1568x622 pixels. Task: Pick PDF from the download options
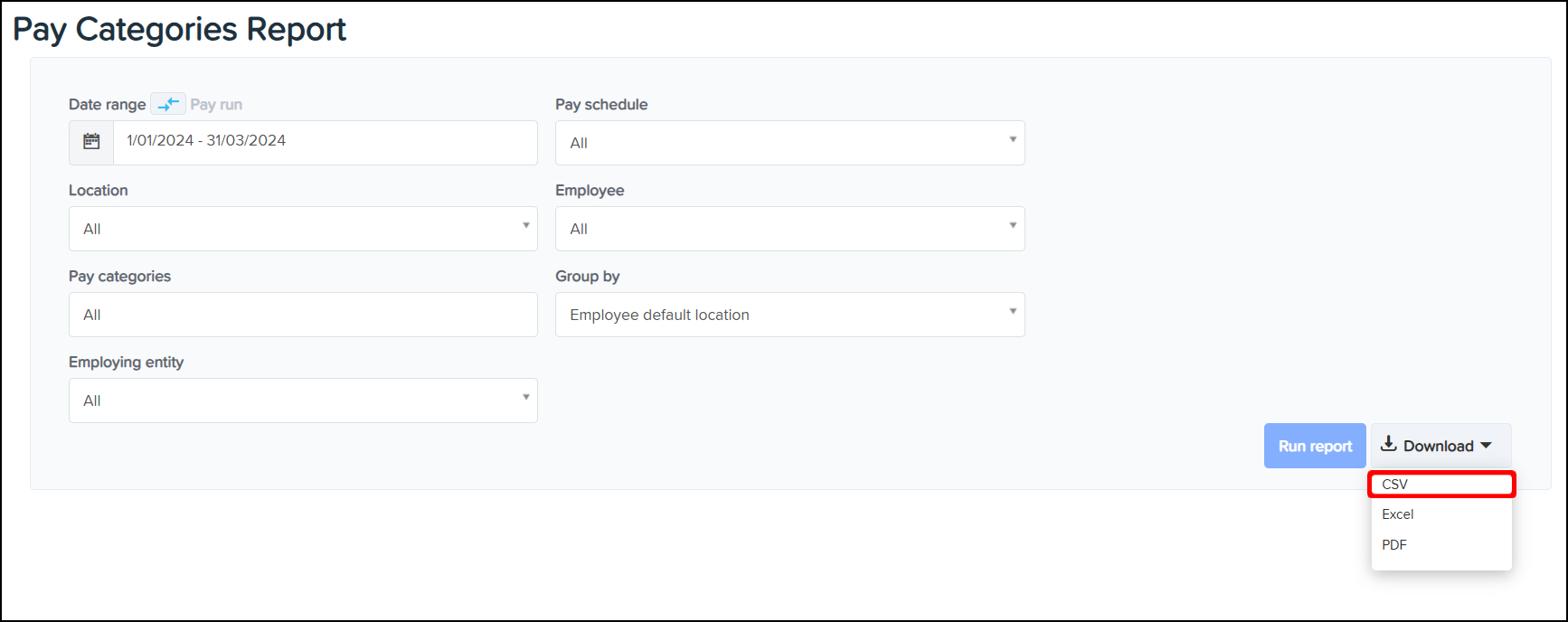pyautogui.click(x=1394, y=545)
